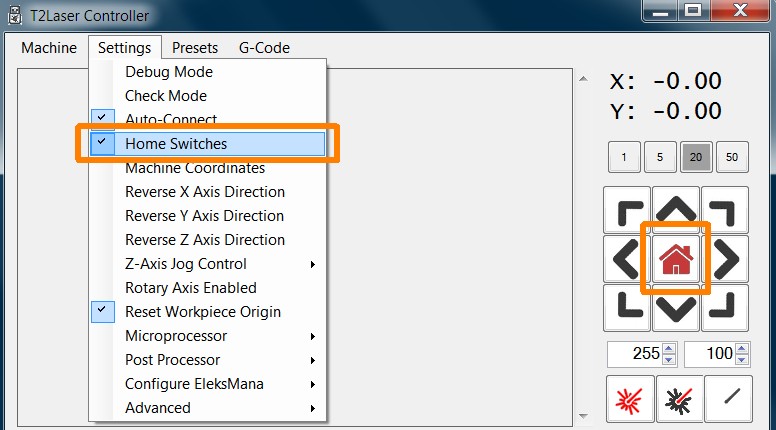Click into the 100 input field

[x=709, y=354]
